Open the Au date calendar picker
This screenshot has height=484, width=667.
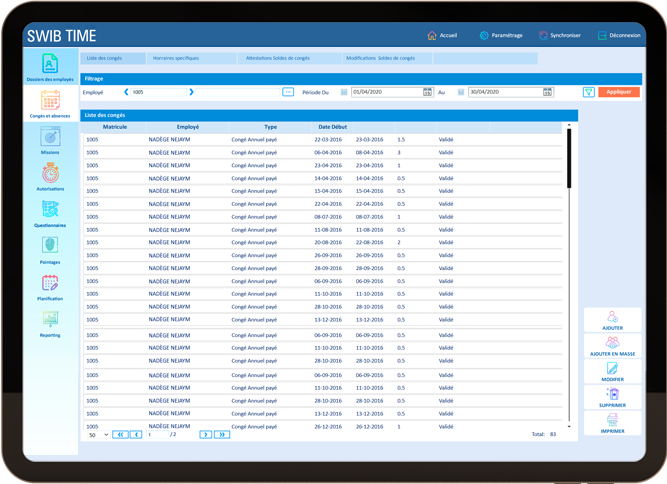547,92
